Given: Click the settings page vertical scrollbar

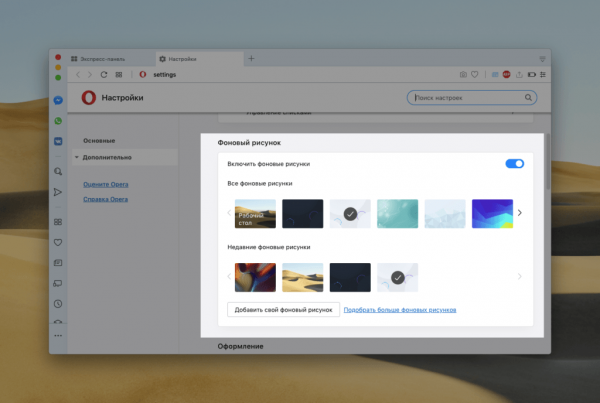Looking at the screenshot, I should (548, 161).
